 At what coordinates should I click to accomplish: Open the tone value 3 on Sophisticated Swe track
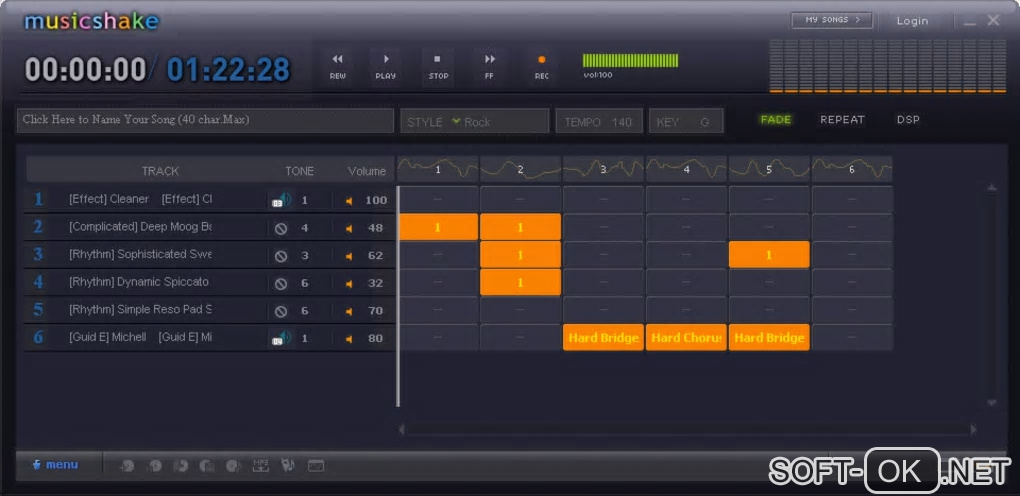point(304,256)
